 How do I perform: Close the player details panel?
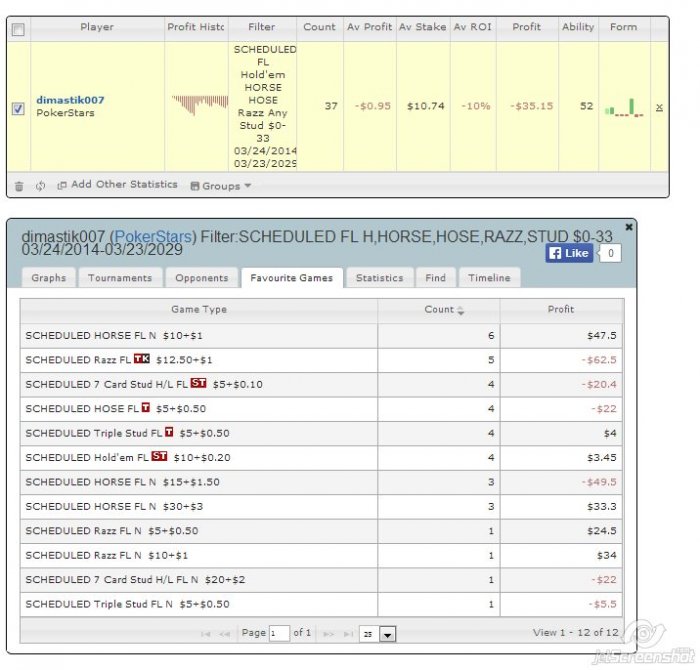[x=629, y=227]
